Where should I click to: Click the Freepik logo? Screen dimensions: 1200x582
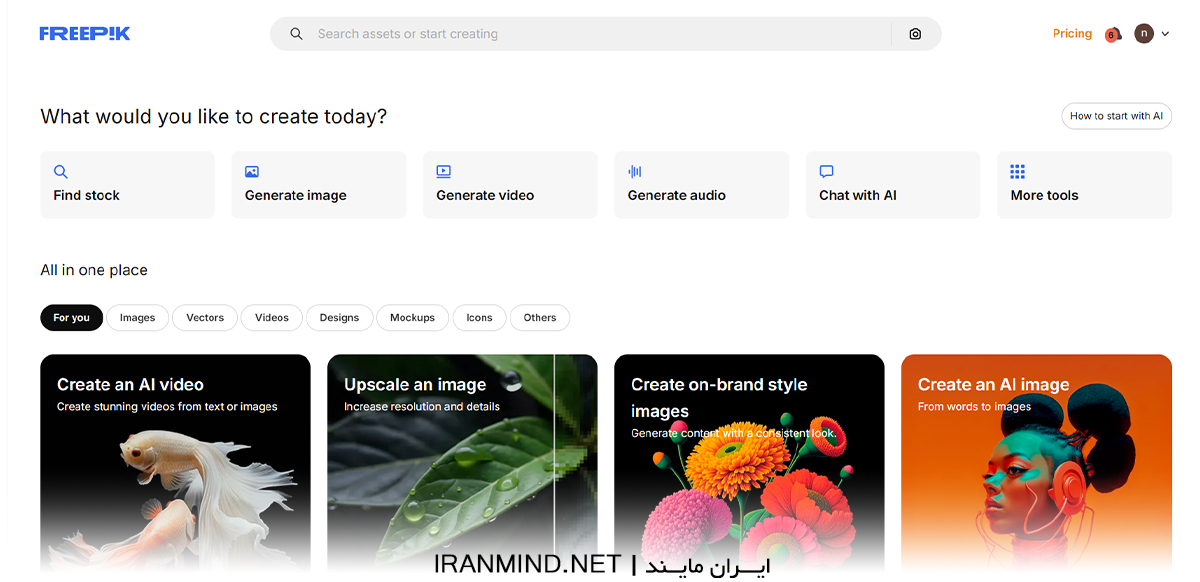tap(85, 34)
